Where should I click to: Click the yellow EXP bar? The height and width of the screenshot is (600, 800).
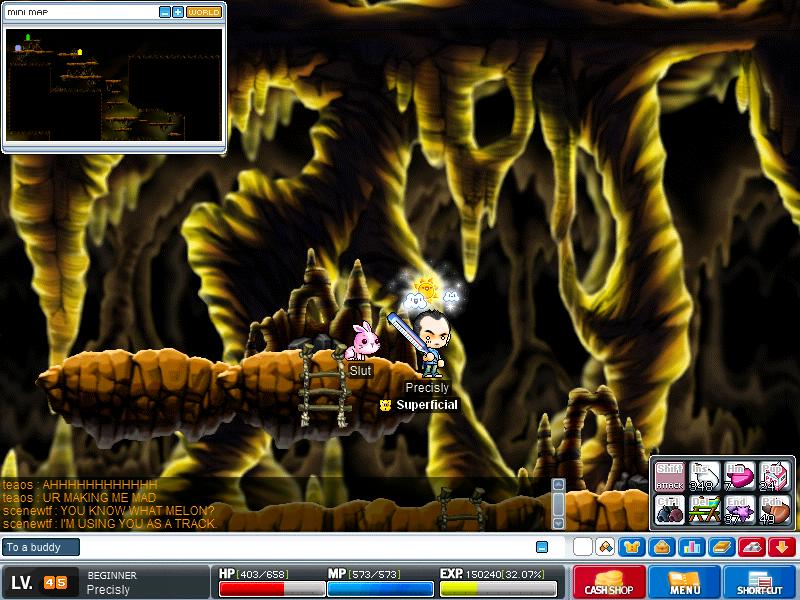coord(498,589)
